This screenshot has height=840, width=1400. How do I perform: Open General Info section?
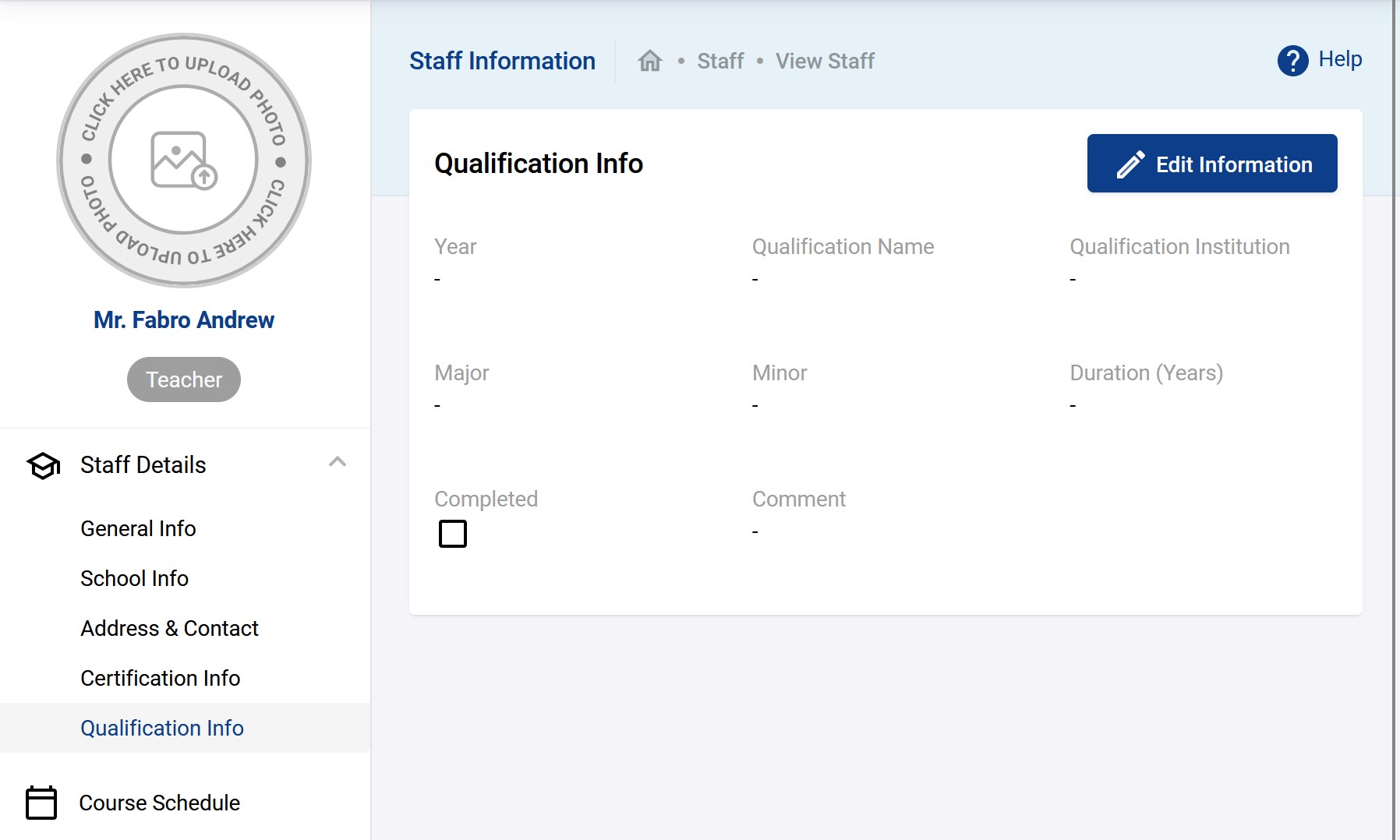point(138,528)
